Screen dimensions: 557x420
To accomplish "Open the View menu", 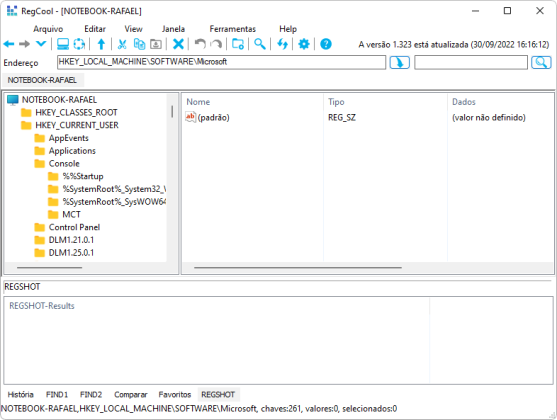I will point(133,29).
